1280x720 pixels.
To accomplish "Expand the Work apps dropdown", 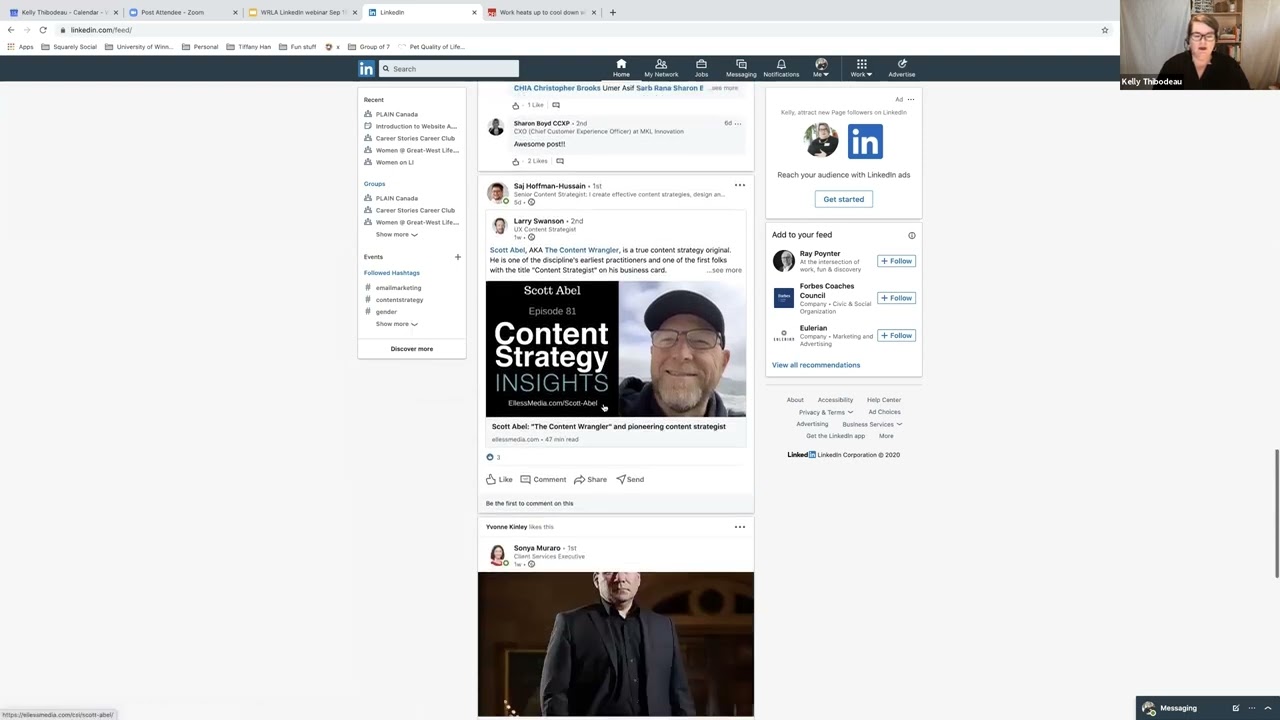I will pos(861,68).
